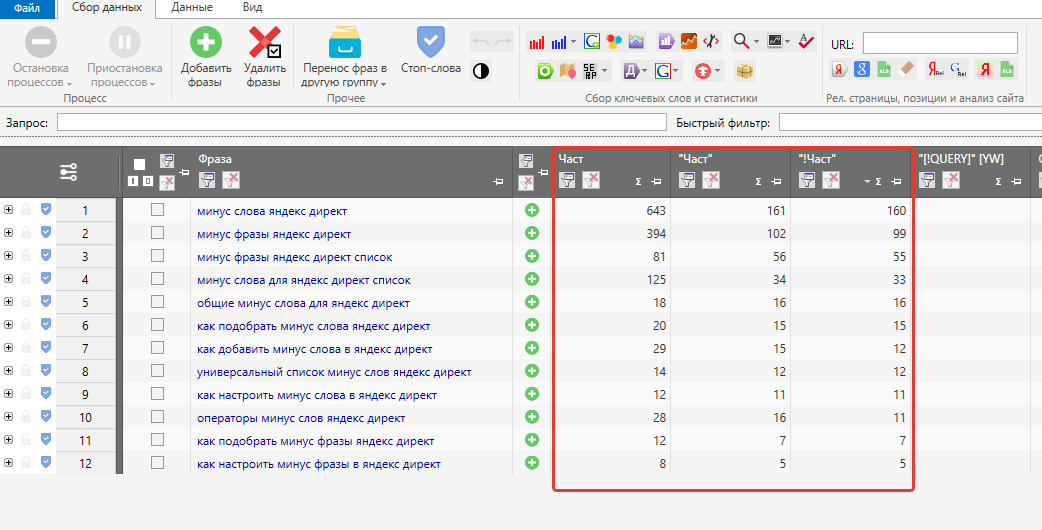Click the green hexagon icon
This screenshot has width=1042, height=530.
(546, 70)
